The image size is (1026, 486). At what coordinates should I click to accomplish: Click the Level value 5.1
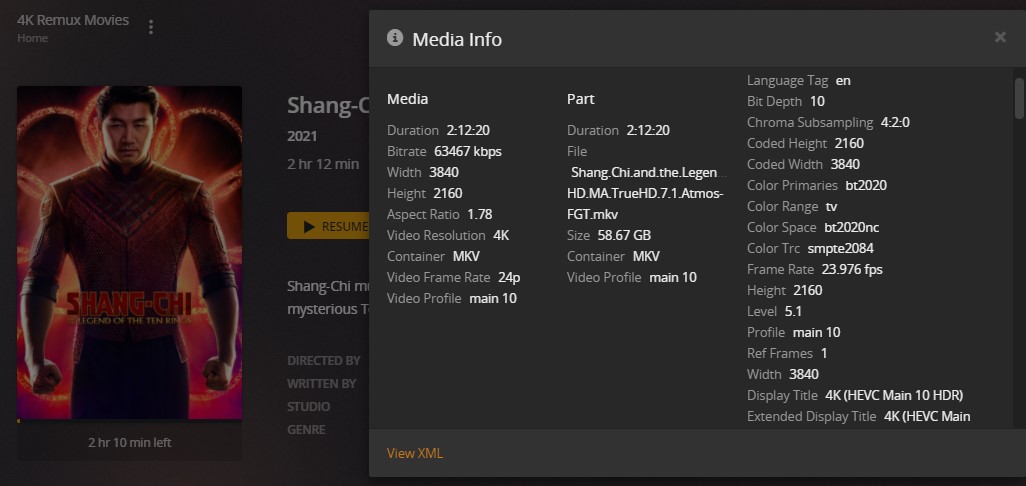(794, 311)
